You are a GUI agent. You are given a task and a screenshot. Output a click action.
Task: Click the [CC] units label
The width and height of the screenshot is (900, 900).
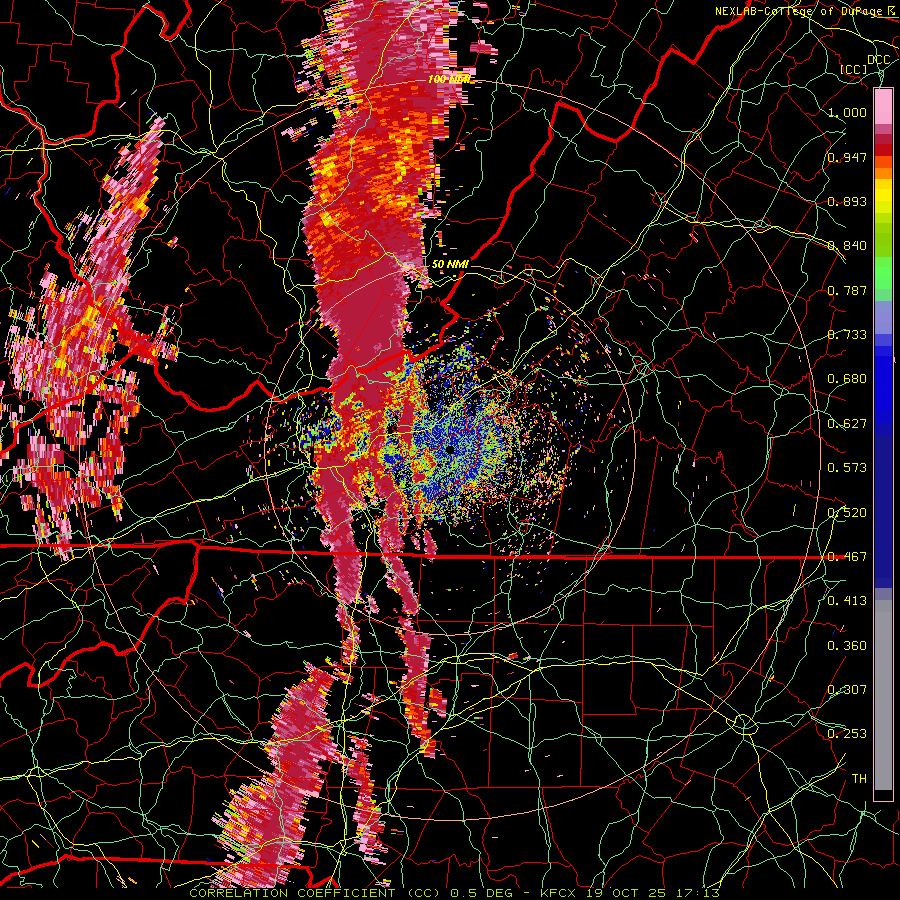click(x=854, y=69)
